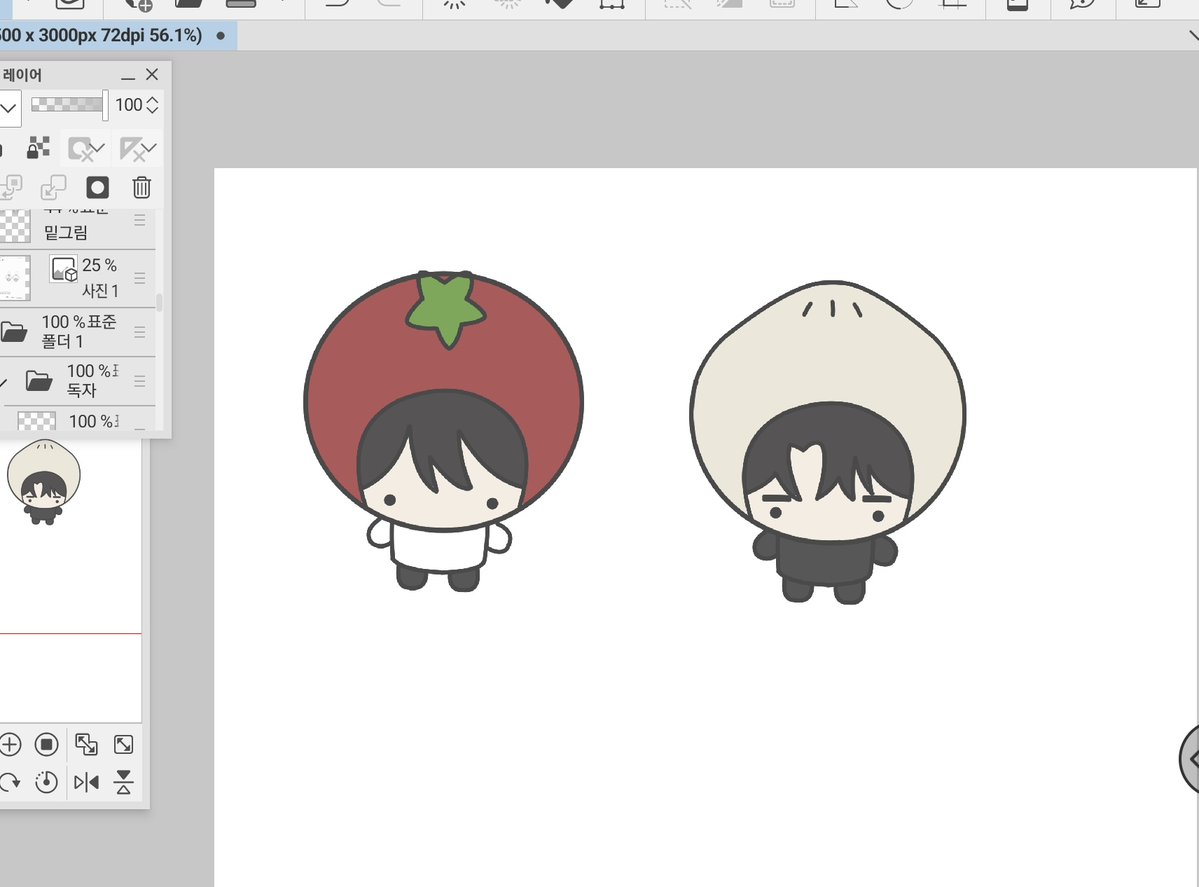Adjust the layer opacity 100 stepper arrows
The height and width of the screenshot is (887, 1199).
coord(152,105)
